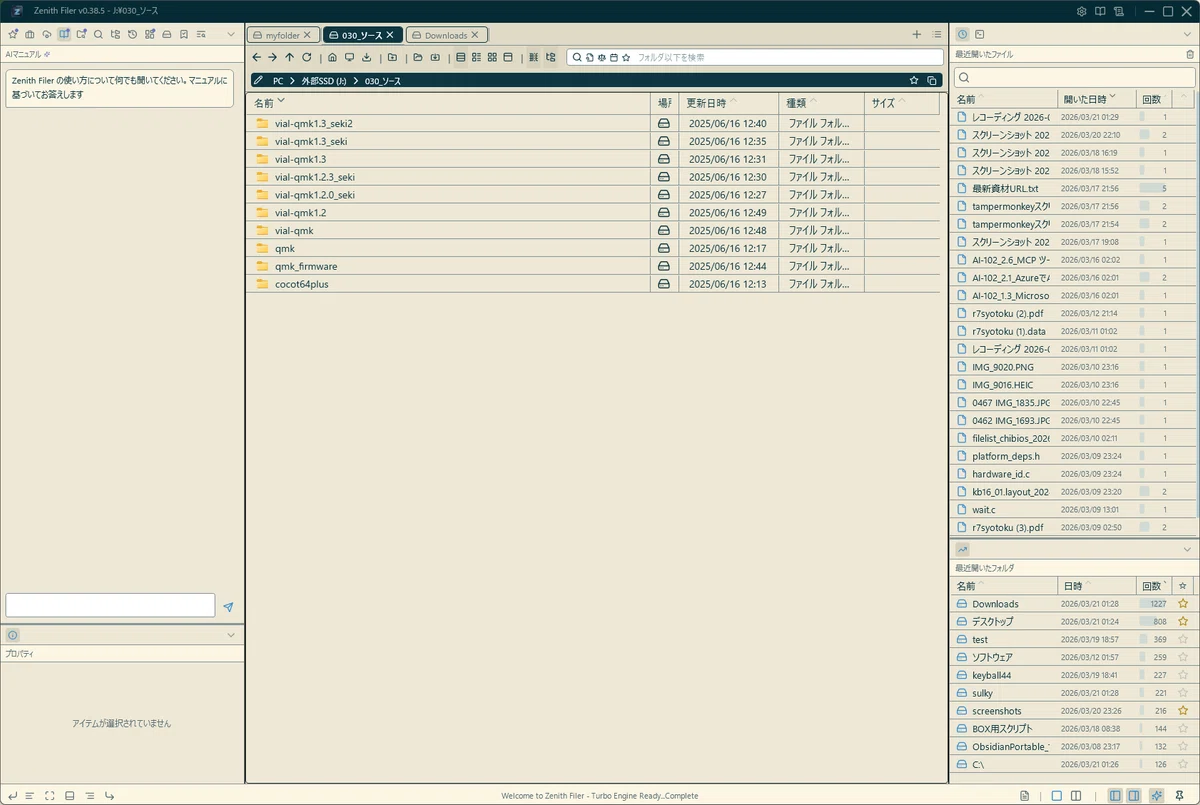
Task: Collapse the 最近開いたフォルダ panel chevron
Action: pos(1187,549)
